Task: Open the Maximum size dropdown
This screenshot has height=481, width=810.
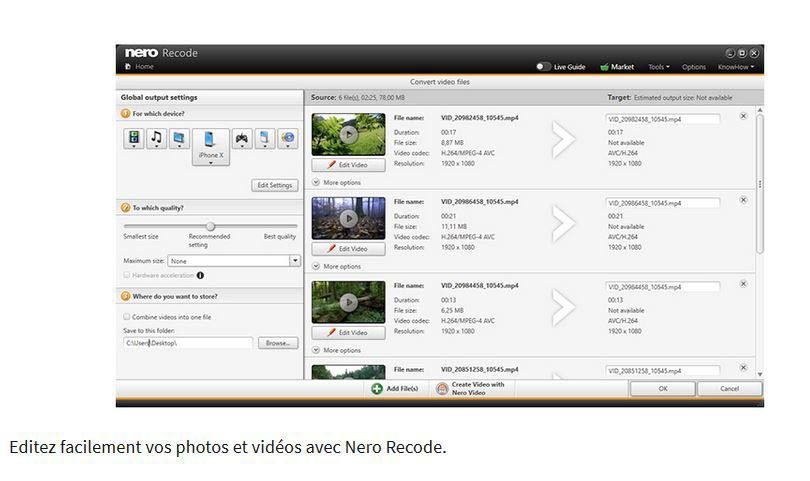Action: [x=295, y=261]
